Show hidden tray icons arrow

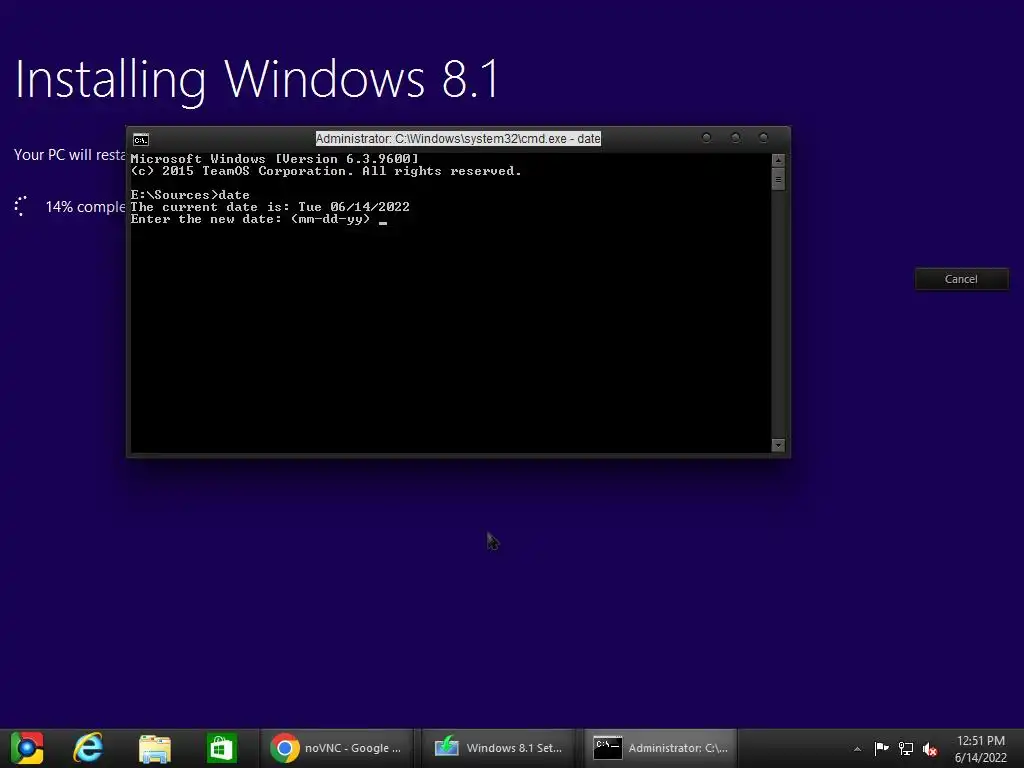point(857,749)
